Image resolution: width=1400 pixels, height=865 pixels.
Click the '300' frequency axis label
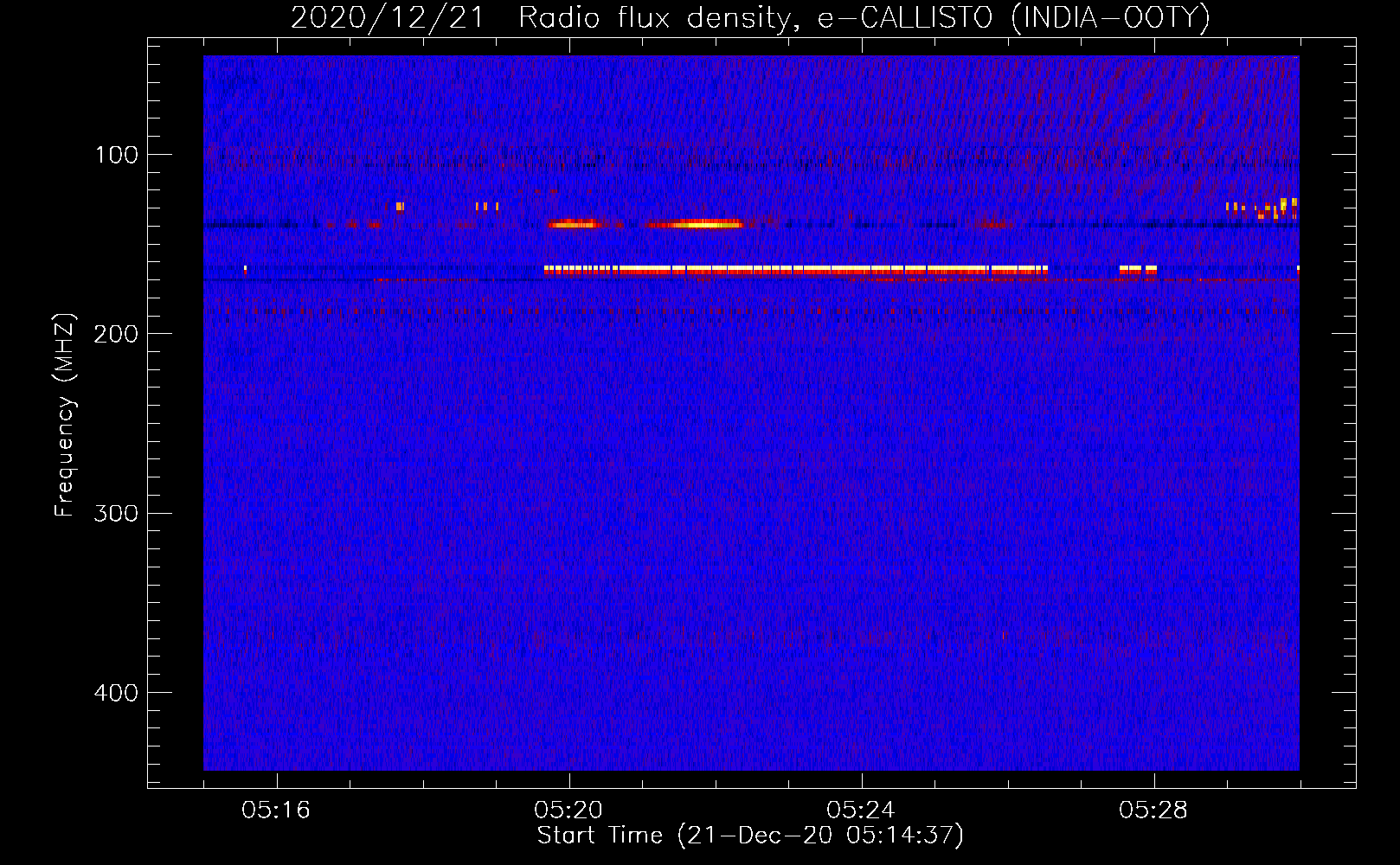(117, 514)
